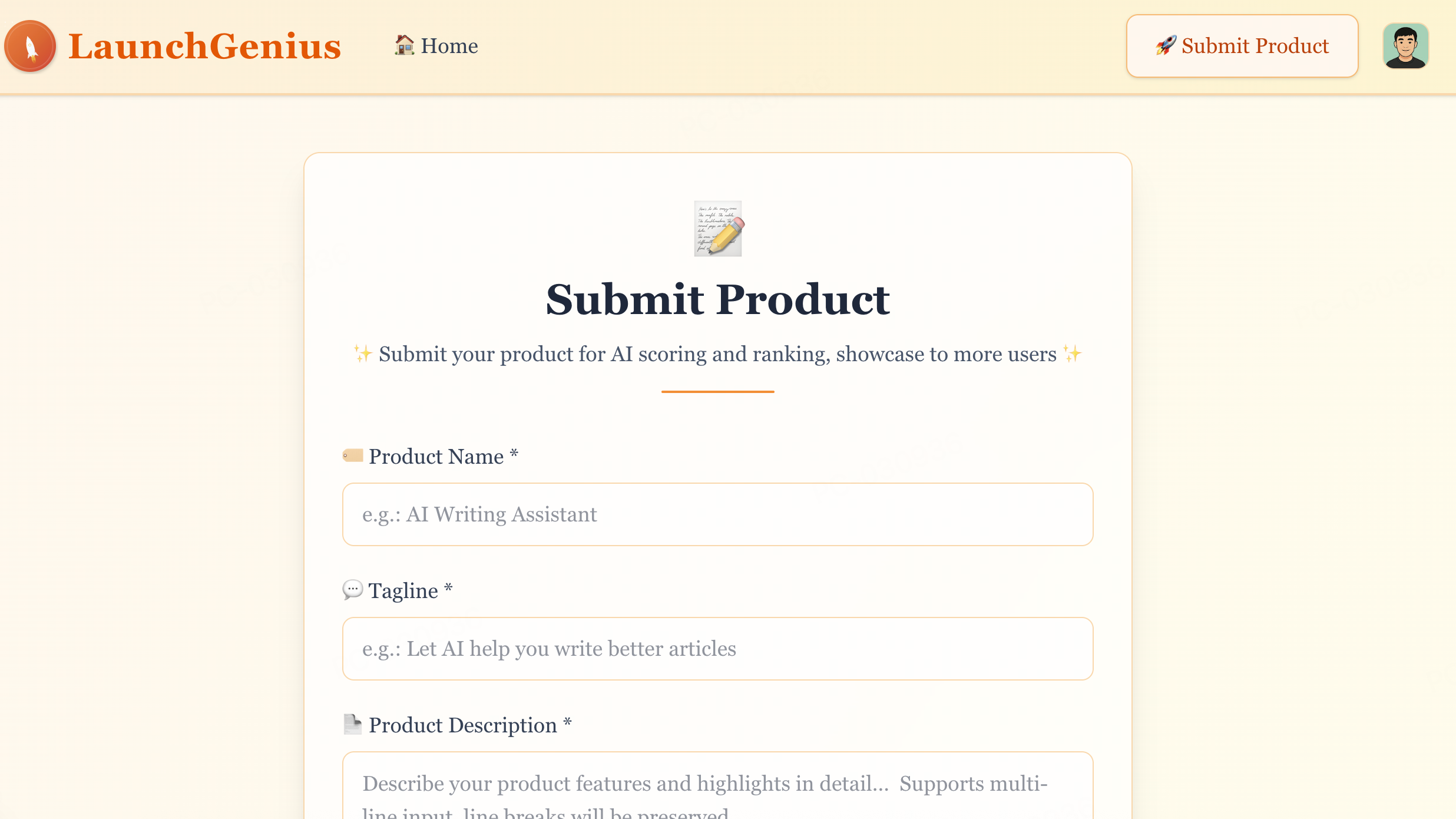
Task: Click the Tagline field label
Action: pos(403,591)
